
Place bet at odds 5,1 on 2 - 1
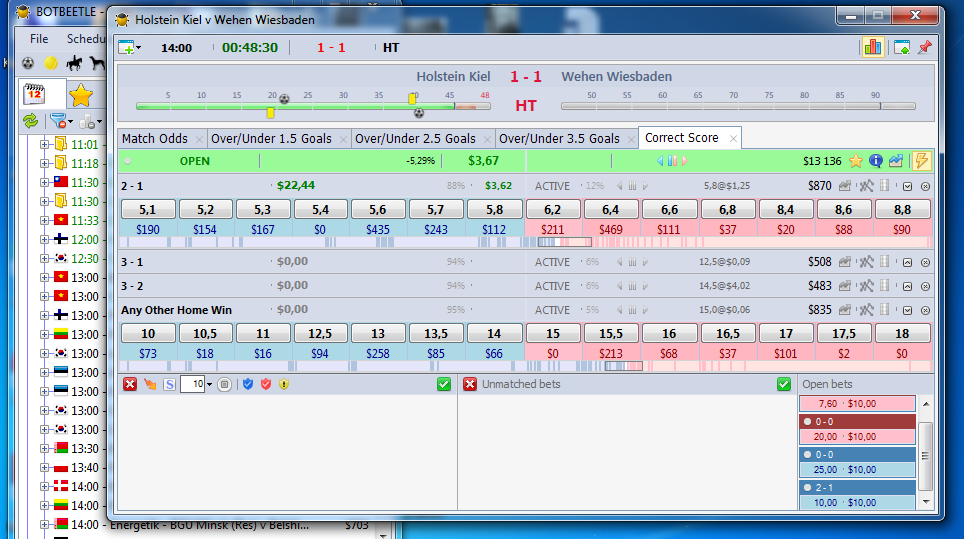pos(148,210)
